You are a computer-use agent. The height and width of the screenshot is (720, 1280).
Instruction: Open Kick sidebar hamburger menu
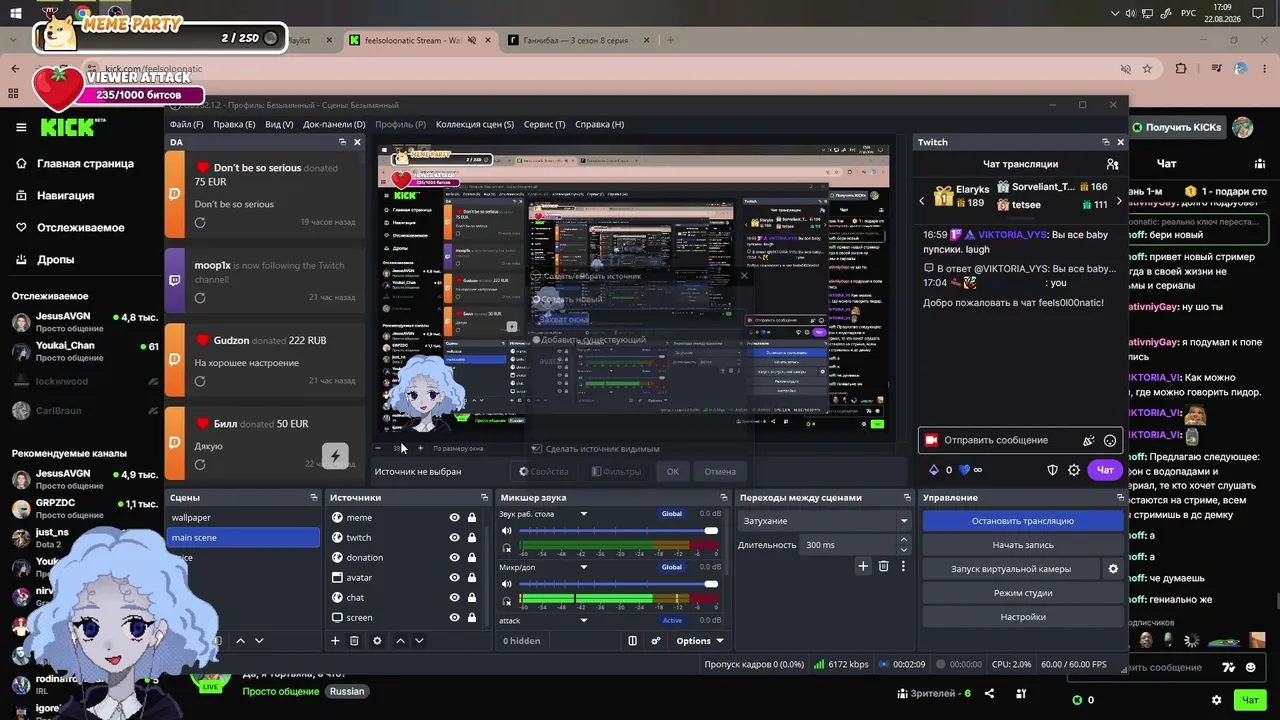[x=21, y=127]
